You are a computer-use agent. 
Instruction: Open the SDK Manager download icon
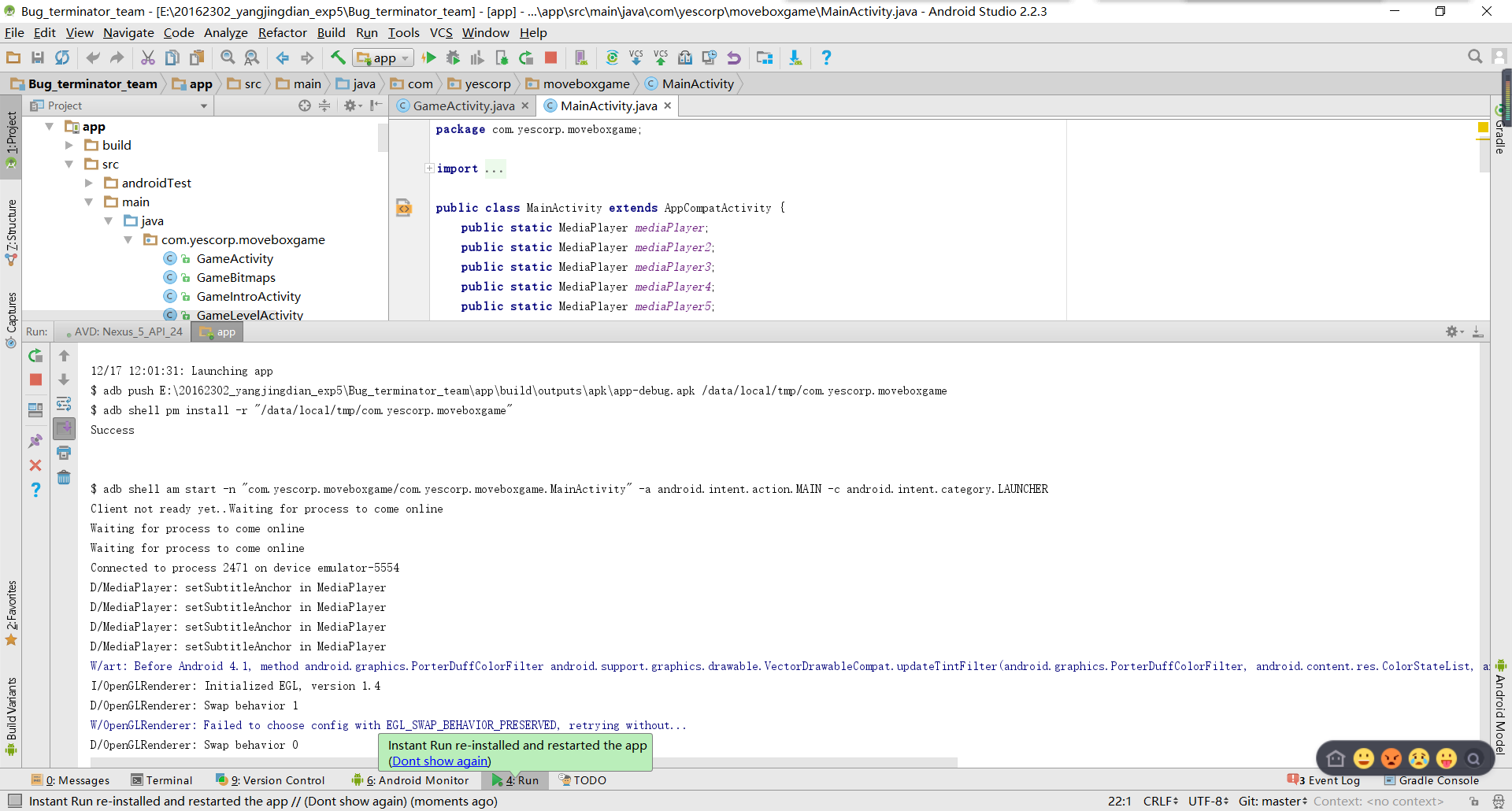pos(795,57)
